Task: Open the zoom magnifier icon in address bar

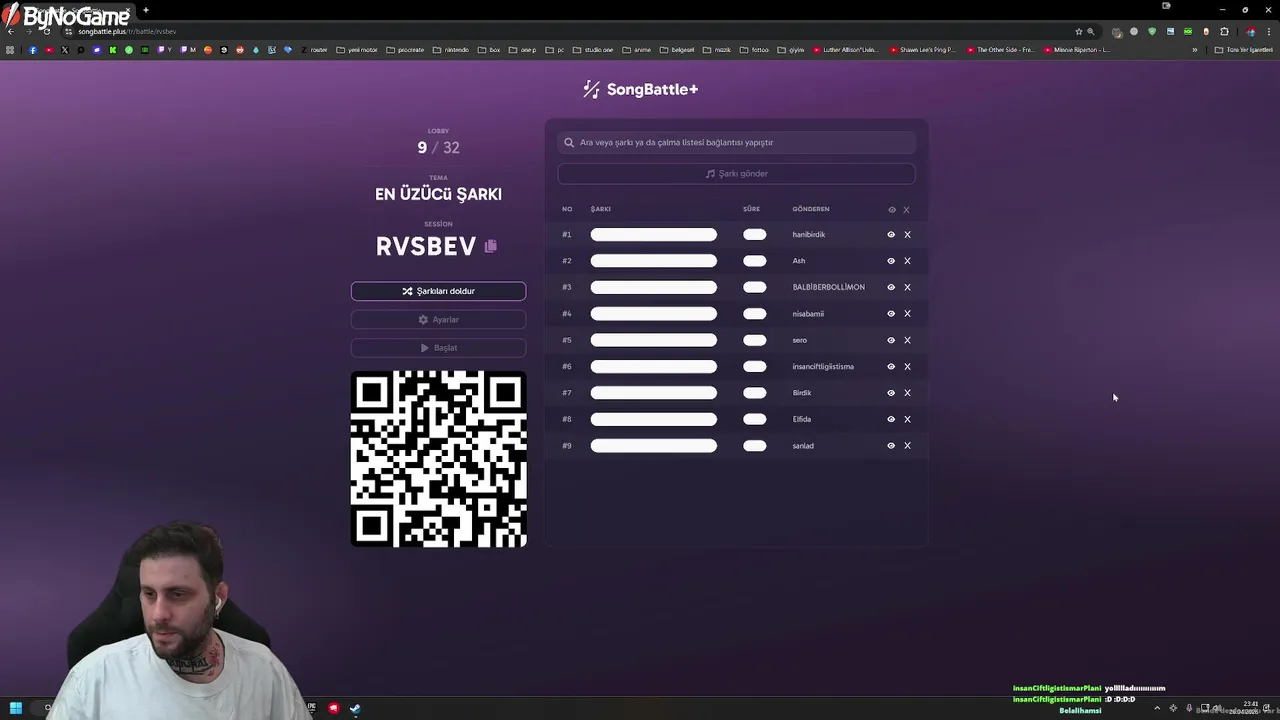Action: [1091, 32]
